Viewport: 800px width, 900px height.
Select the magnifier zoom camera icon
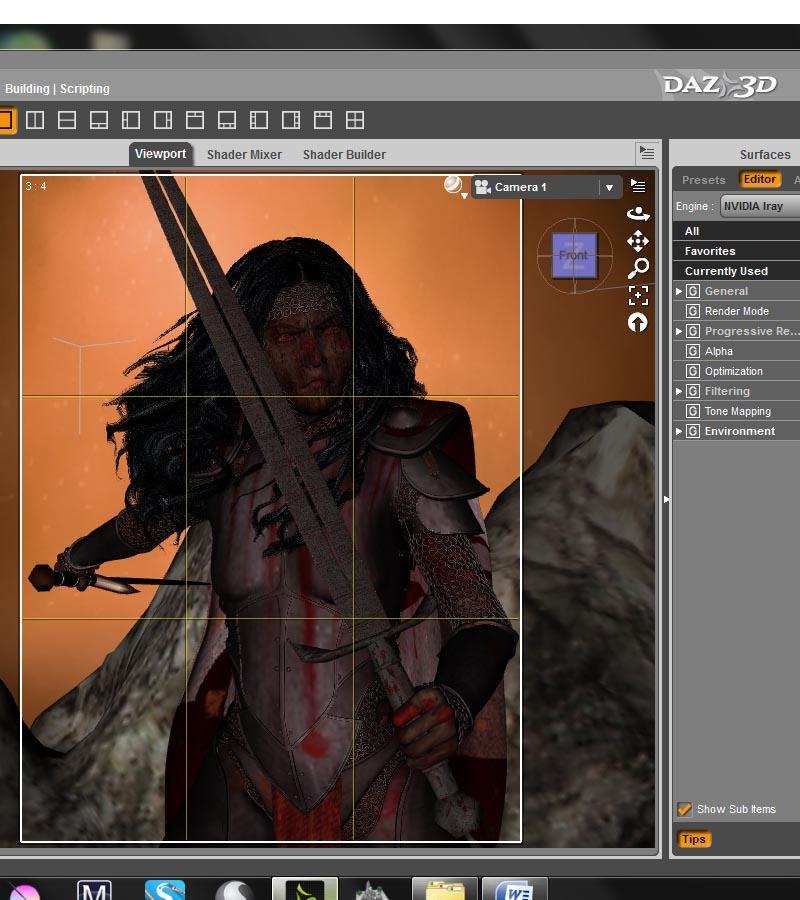[x=637, y=268]
